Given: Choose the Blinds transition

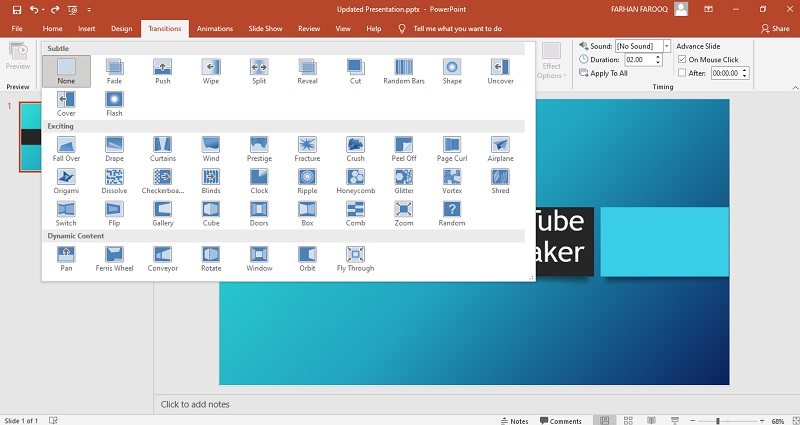Looking at the screenshot, I should pyautogui.click(x=211, y=181).
